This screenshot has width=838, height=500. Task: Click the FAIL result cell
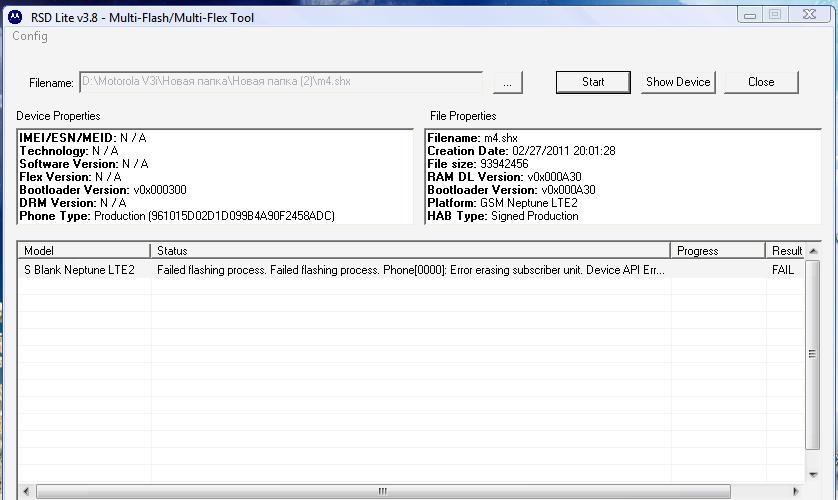783,270
